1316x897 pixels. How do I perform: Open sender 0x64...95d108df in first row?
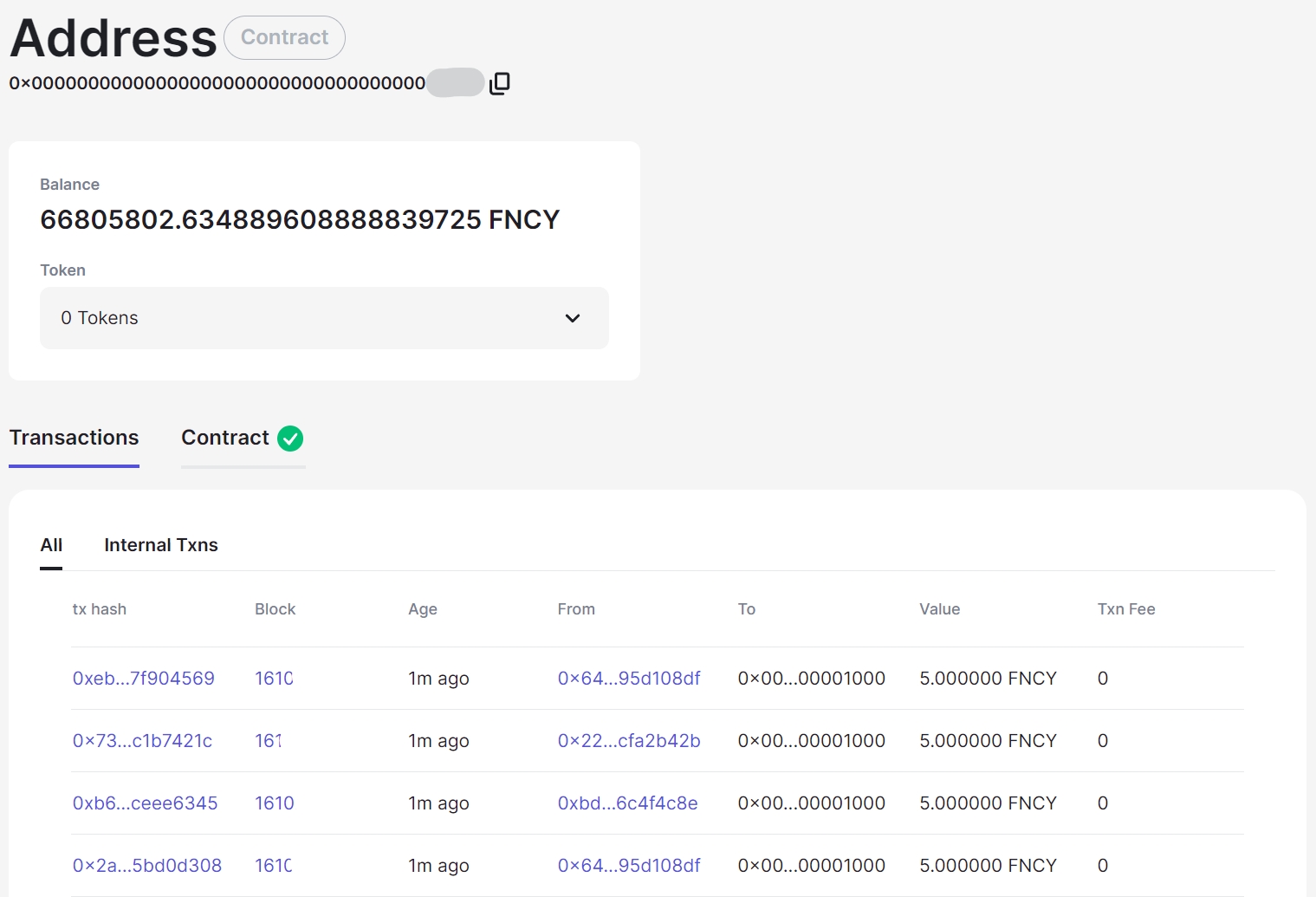click(x=629, y=679)
